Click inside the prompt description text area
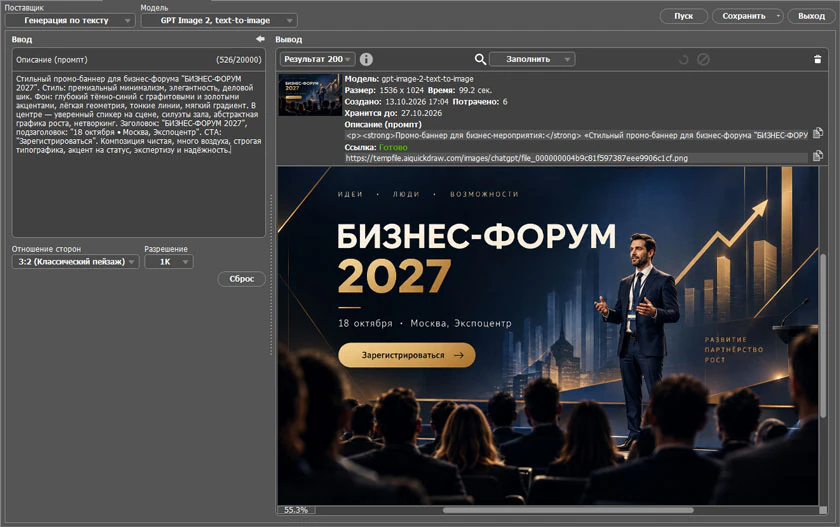This screenshot has height=527, width=840. tap(139, 154)
